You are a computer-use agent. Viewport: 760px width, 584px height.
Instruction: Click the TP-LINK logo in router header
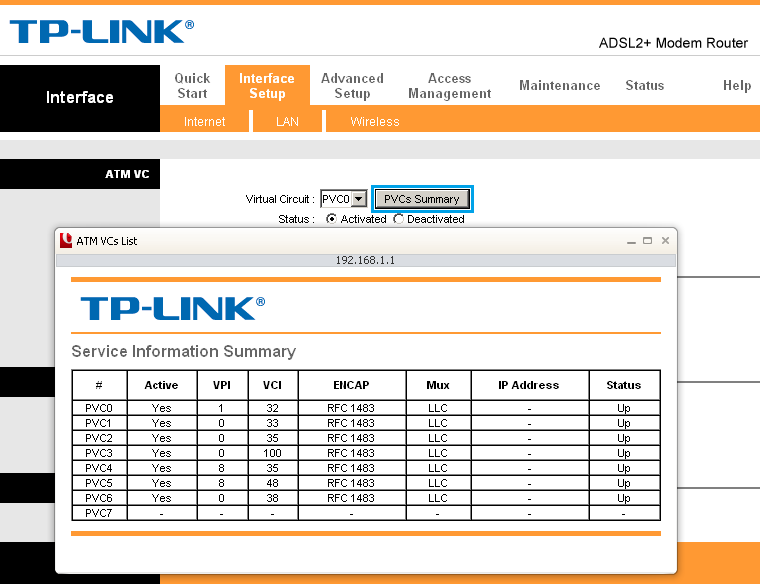(x=102, y=32)
